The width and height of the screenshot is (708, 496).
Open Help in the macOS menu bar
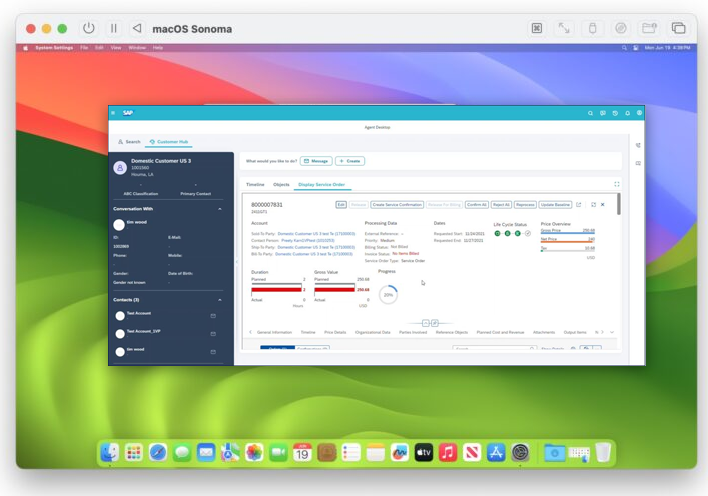[158, 47]
